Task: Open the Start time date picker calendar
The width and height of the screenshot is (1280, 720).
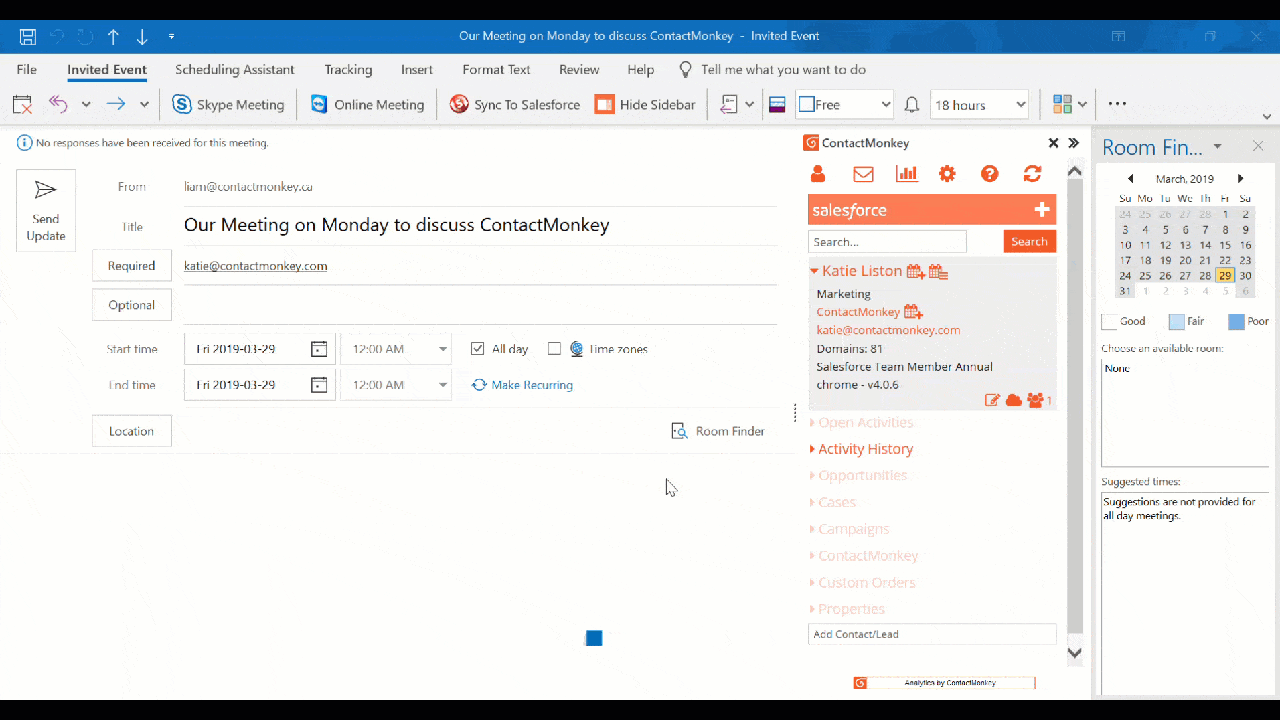Action: [319, 349]
